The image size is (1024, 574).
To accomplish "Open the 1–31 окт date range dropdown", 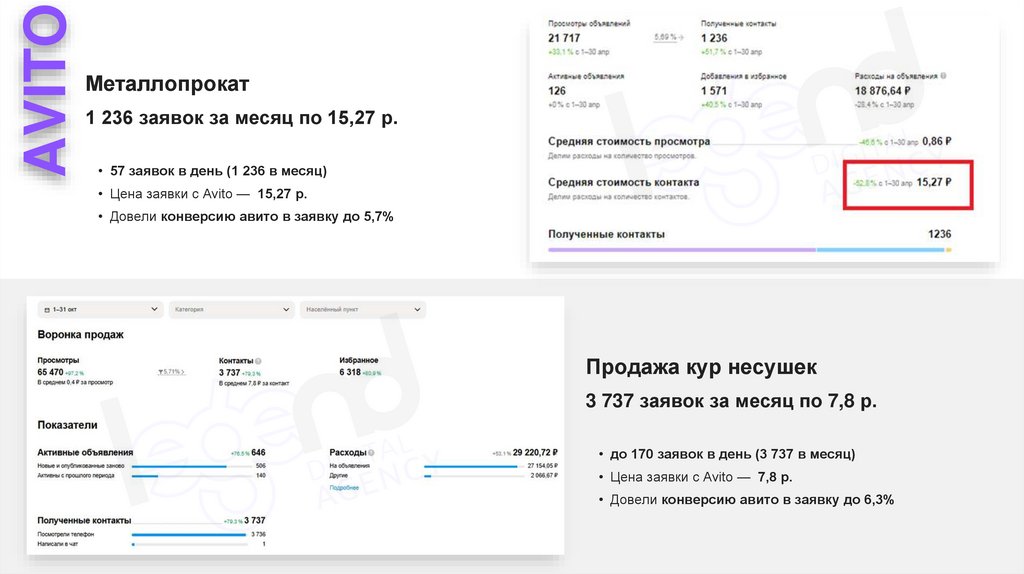I will click(100, 310).
